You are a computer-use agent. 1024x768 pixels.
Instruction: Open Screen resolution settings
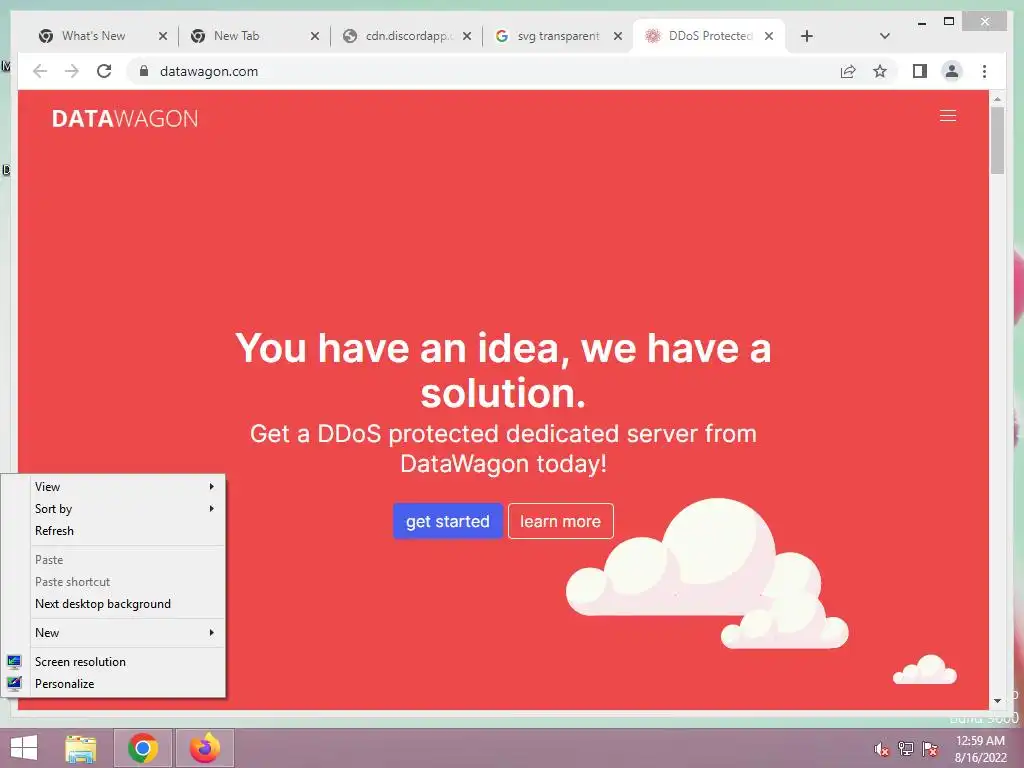[114, 662]
